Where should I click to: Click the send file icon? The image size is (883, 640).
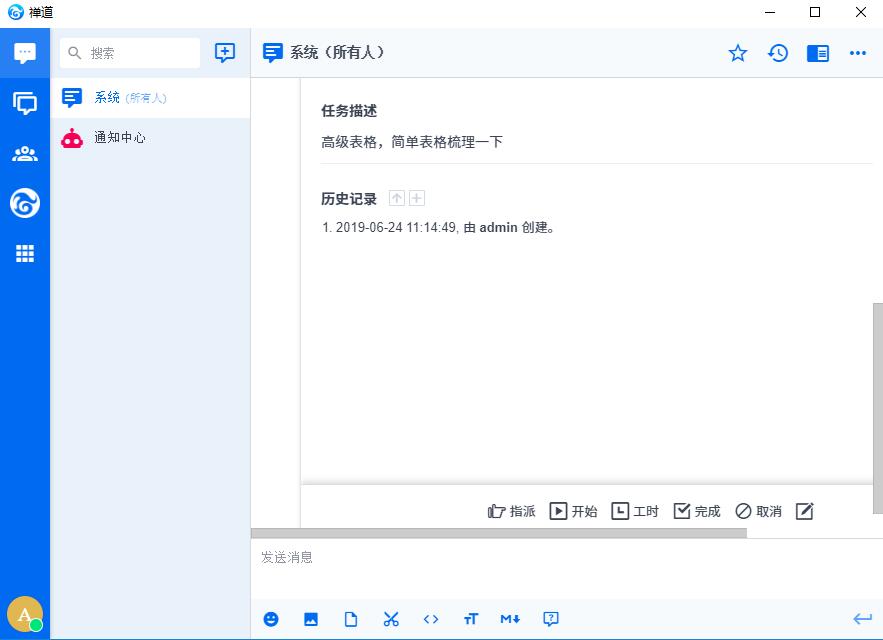[351, 619]
